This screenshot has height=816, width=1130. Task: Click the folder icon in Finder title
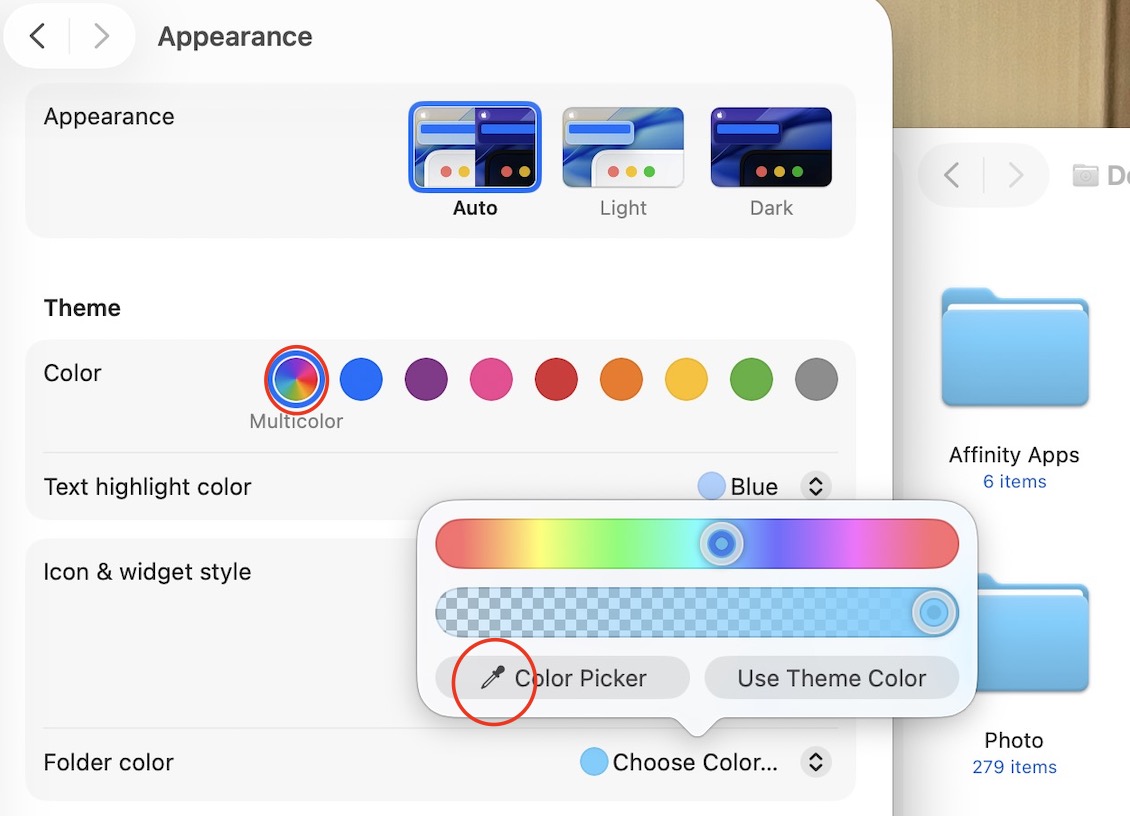coord(1085,175)
